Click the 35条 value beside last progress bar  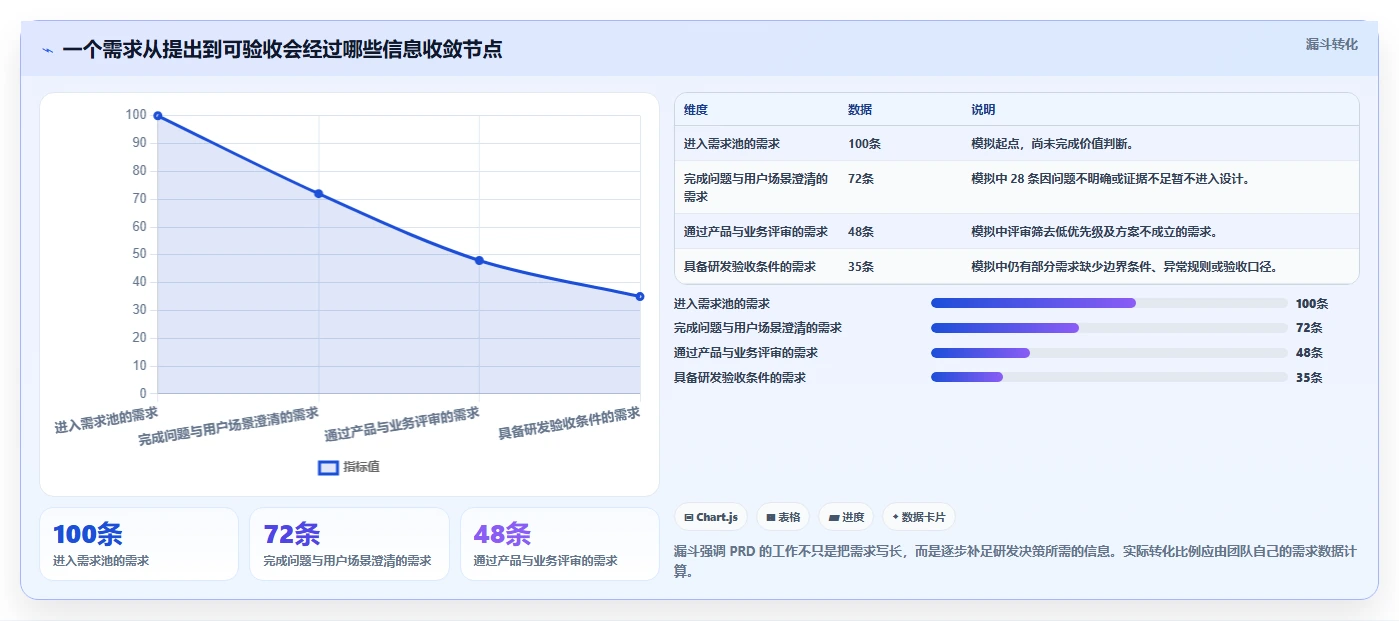click(x=1309, y=378)
